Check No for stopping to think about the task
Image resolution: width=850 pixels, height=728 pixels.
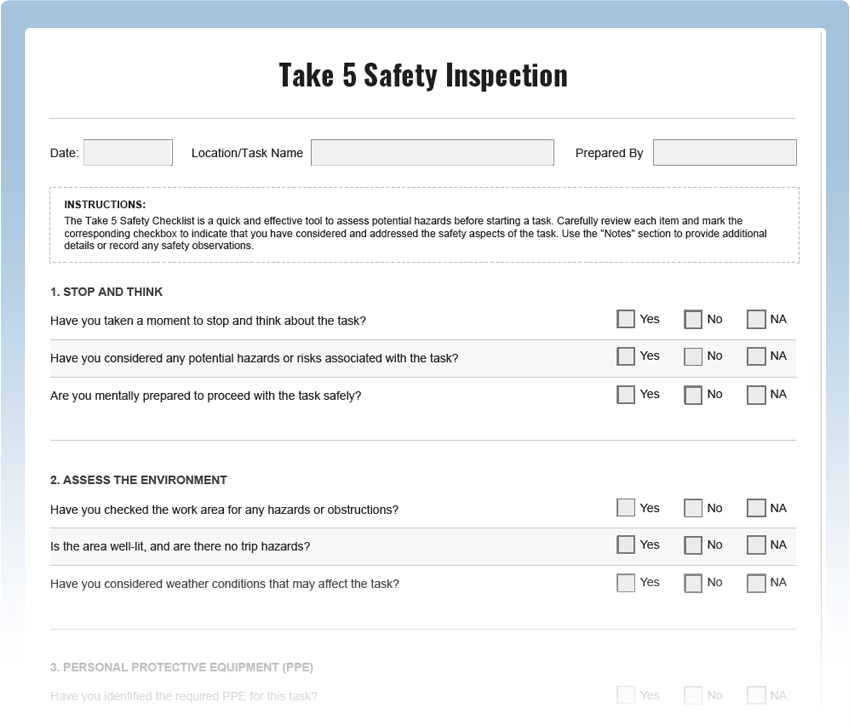point(691,319)
